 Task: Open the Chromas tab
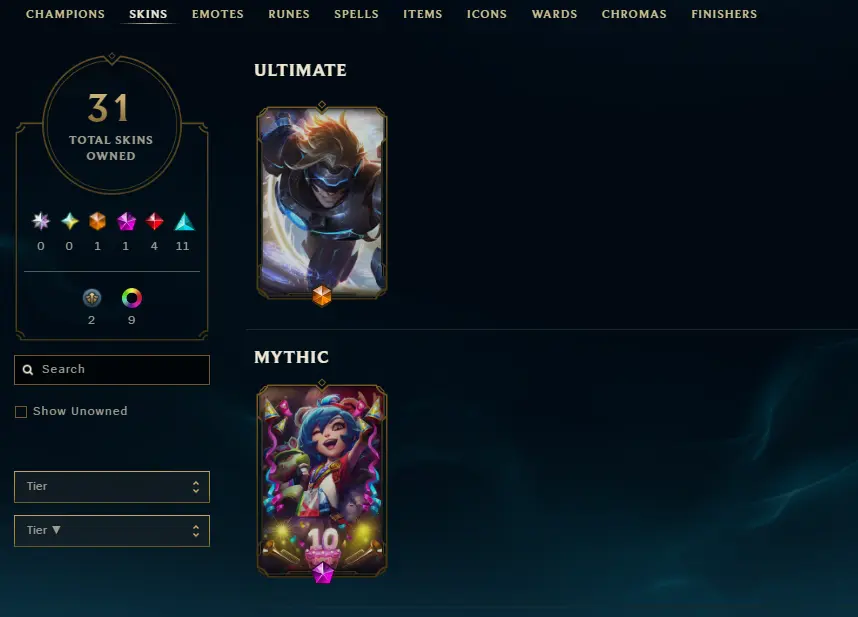pyautogui.click(x=634, y=14)
